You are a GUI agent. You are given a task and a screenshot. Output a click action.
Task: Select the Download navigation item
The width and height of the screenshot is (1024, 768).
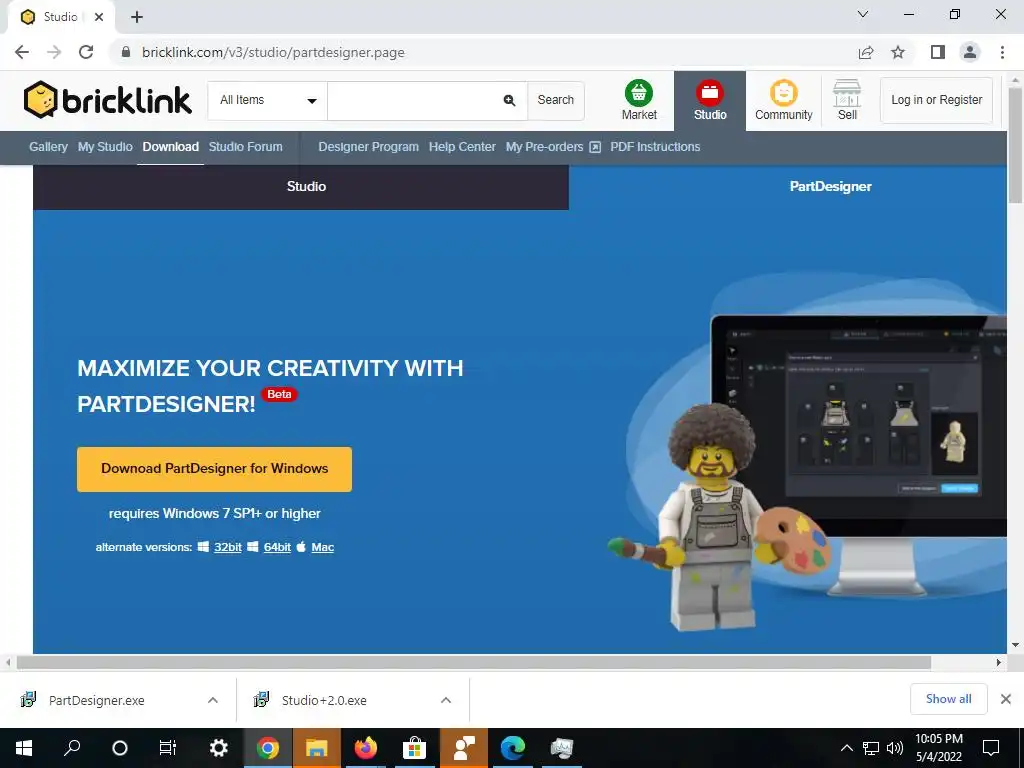170,147
